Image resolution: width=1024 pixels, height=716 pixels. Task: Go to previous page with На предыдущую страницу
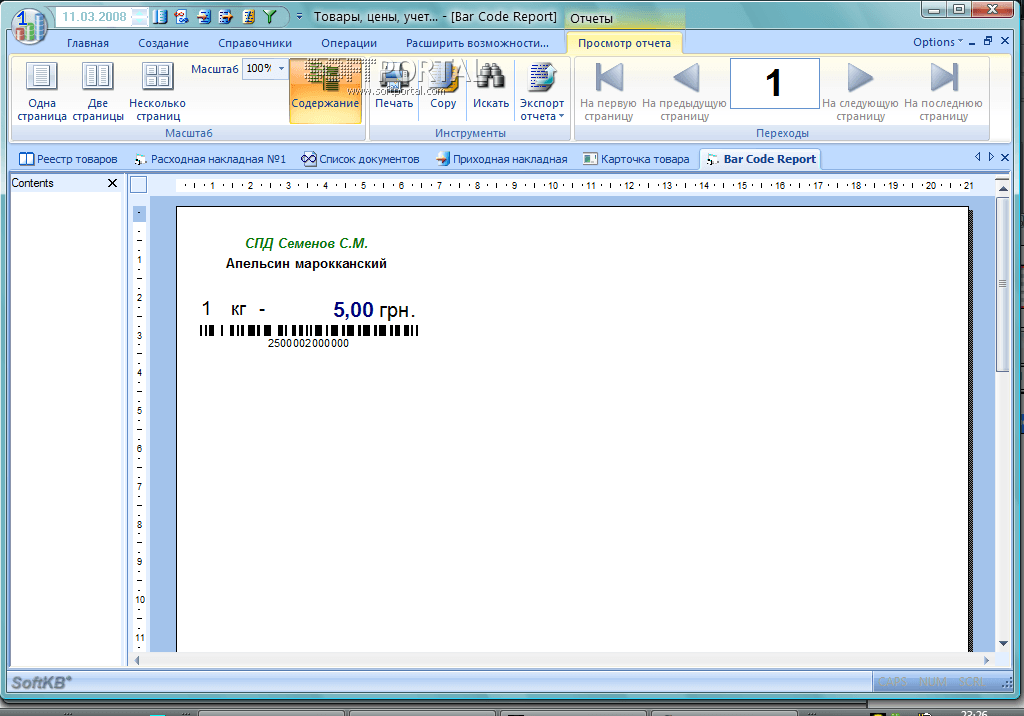click(x=684, y=91)
